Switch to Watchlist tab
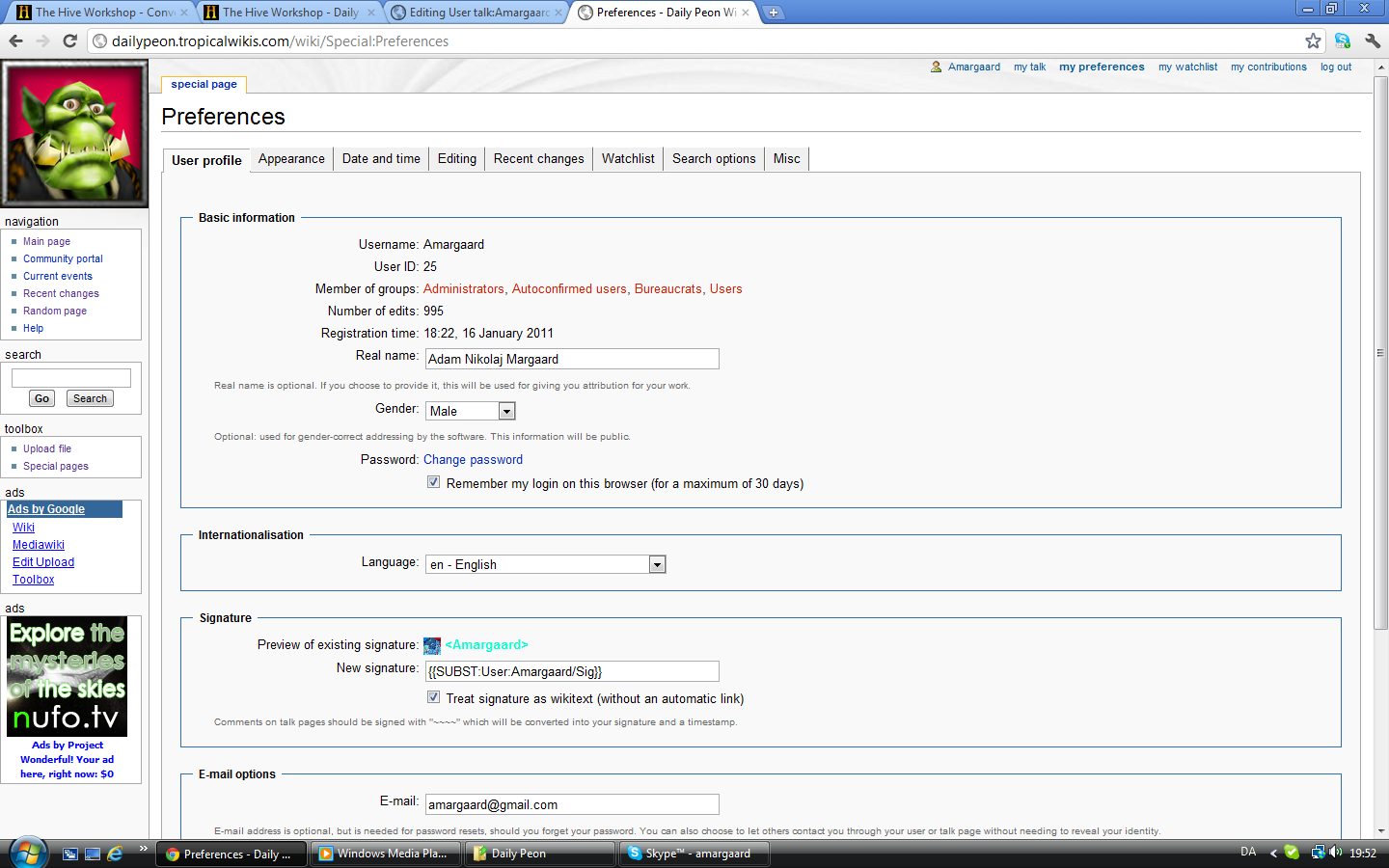1389x868 pixels. (x=628, y=159)
